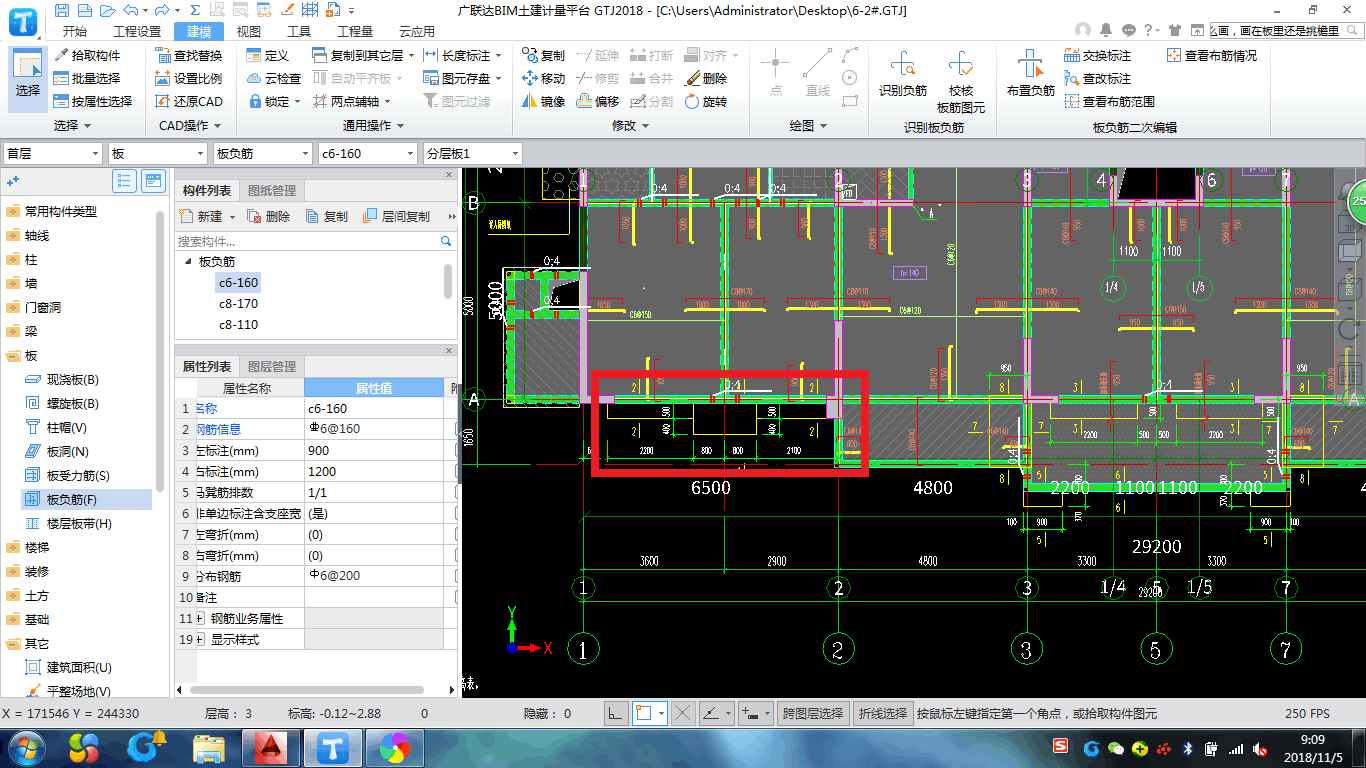
Task: Click the 层间复制 button
Action: point(397,216)
